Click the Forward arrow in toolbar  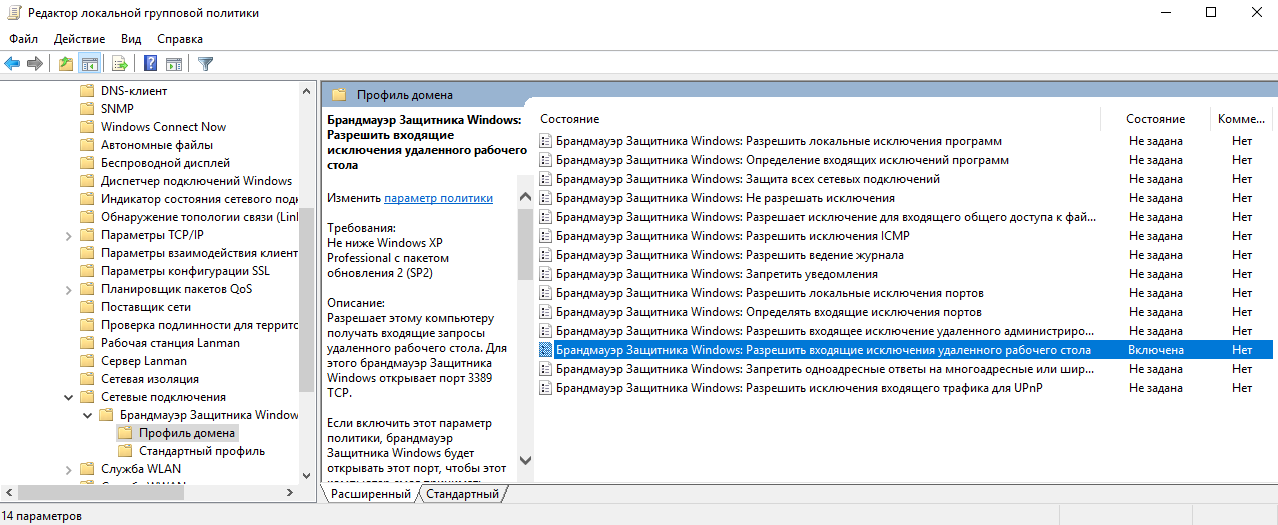click(35, 64)
